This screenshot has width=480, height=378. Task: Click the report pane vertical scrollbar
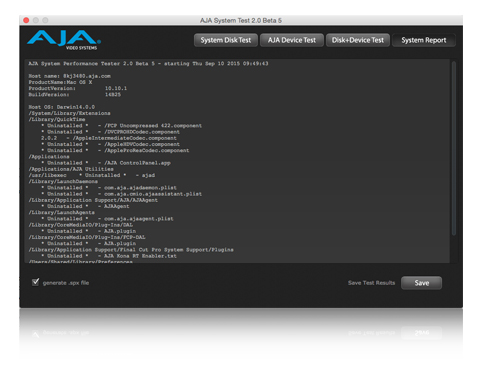pyautogui.click(x=453, y=148)
